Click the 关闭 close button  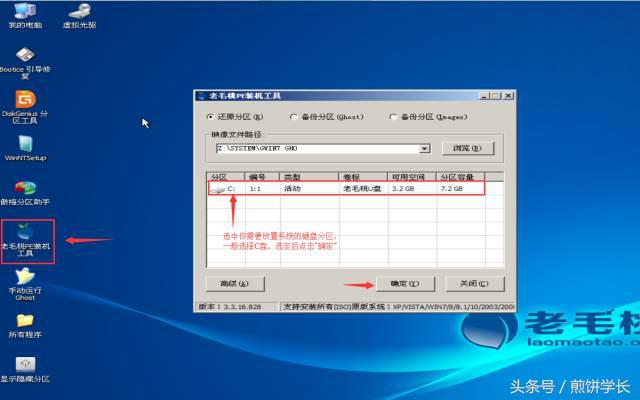(474, 284)
